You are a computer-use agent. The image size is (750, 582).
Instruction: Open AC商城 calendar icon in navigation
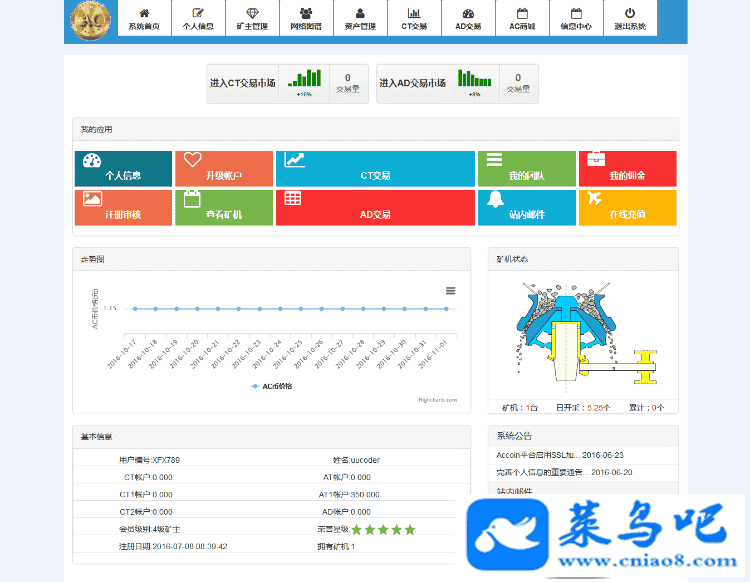click(521, 19)
